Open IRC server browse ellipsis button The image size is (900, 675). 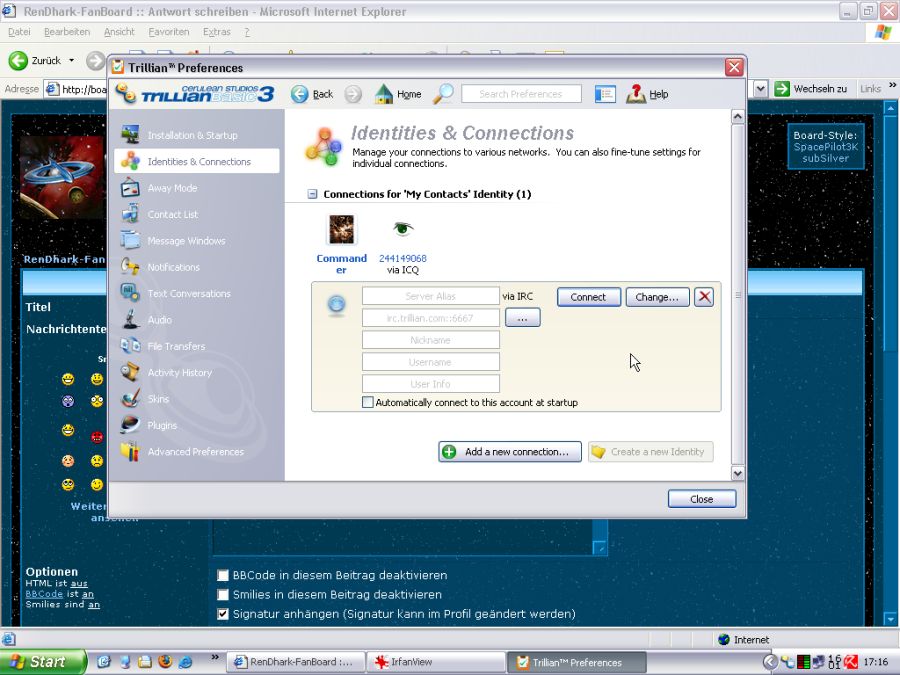[522, 317]
